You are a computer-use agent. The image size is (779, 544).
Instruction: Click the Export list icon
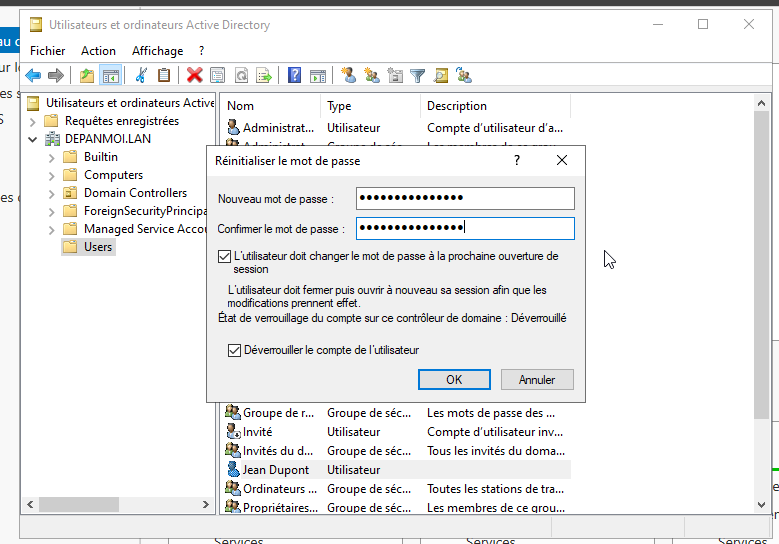click(x=264, y=76)
